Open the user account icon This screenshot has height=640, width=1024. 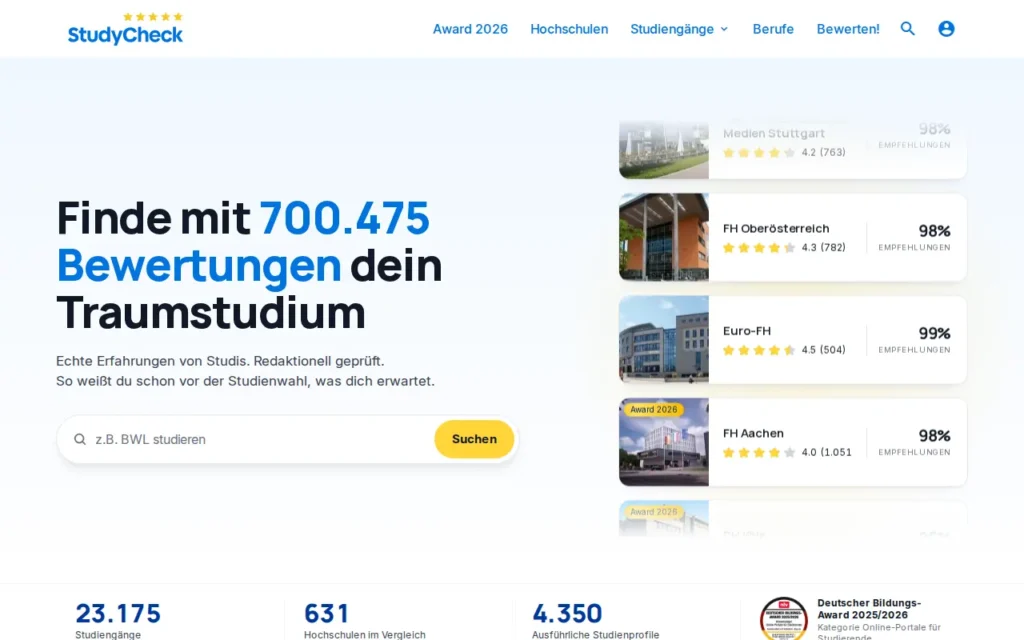tap(946, 29)
